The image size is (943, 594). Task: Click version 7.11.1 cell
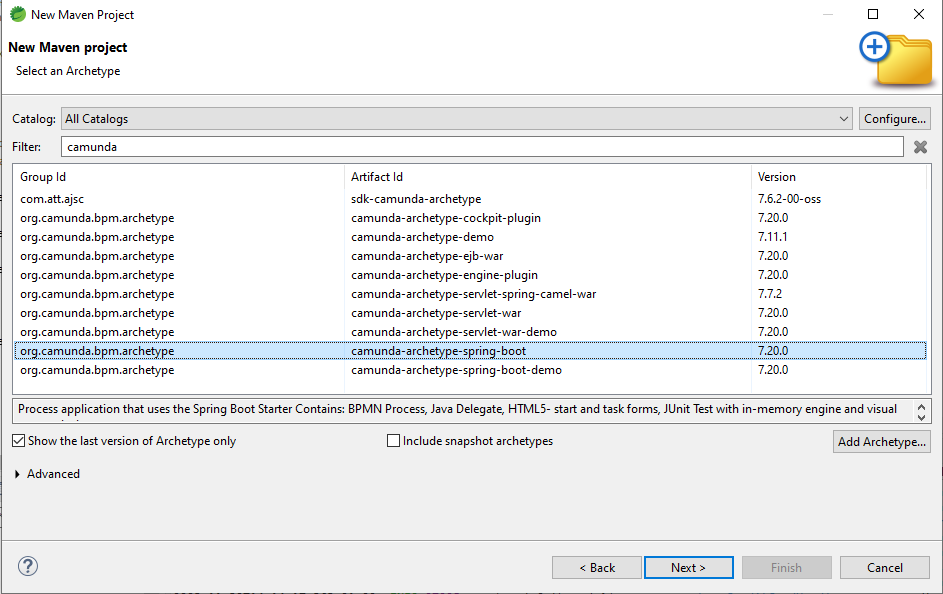tap(772, 237)
